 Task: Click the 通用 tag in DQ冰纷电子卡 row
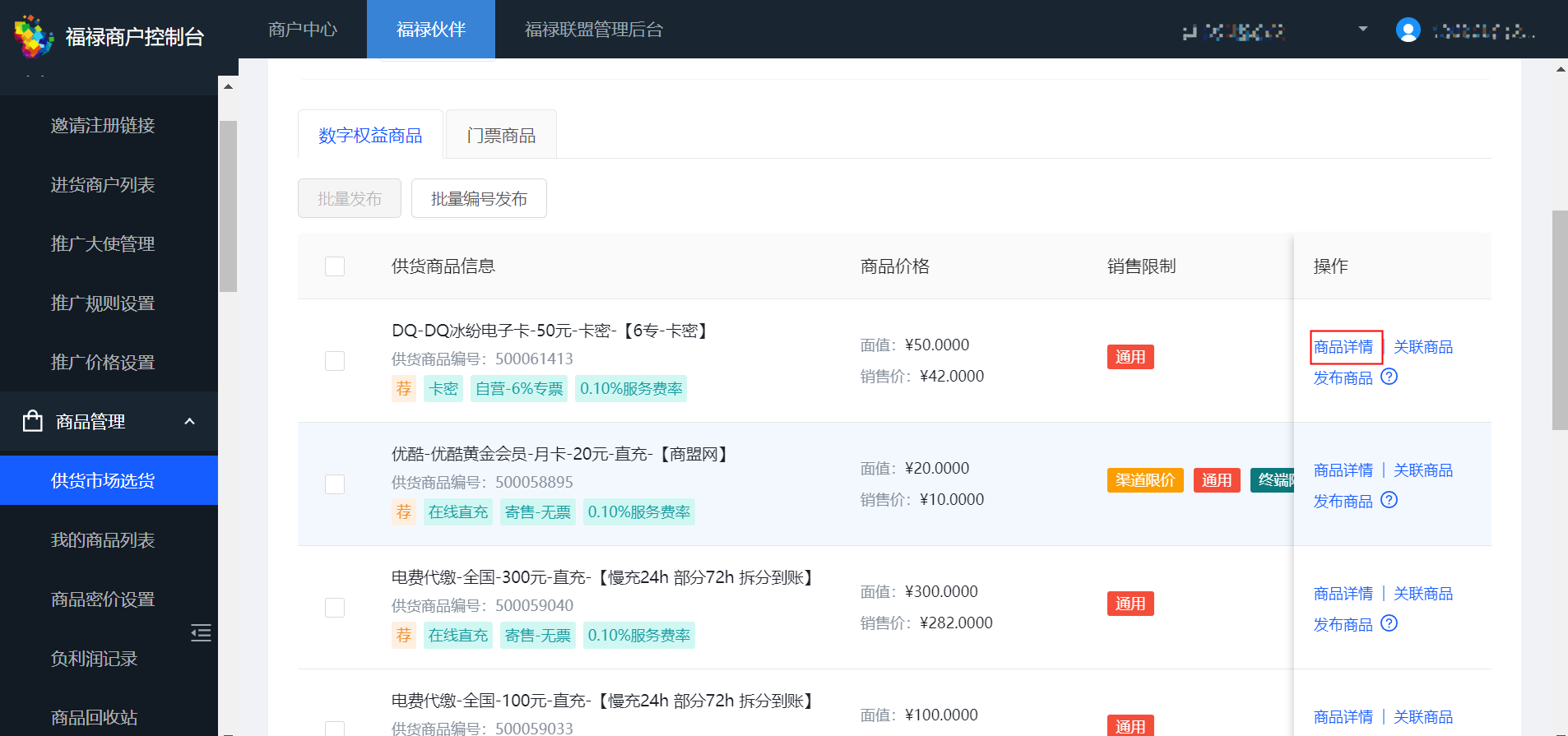(x=1130, y=357)
